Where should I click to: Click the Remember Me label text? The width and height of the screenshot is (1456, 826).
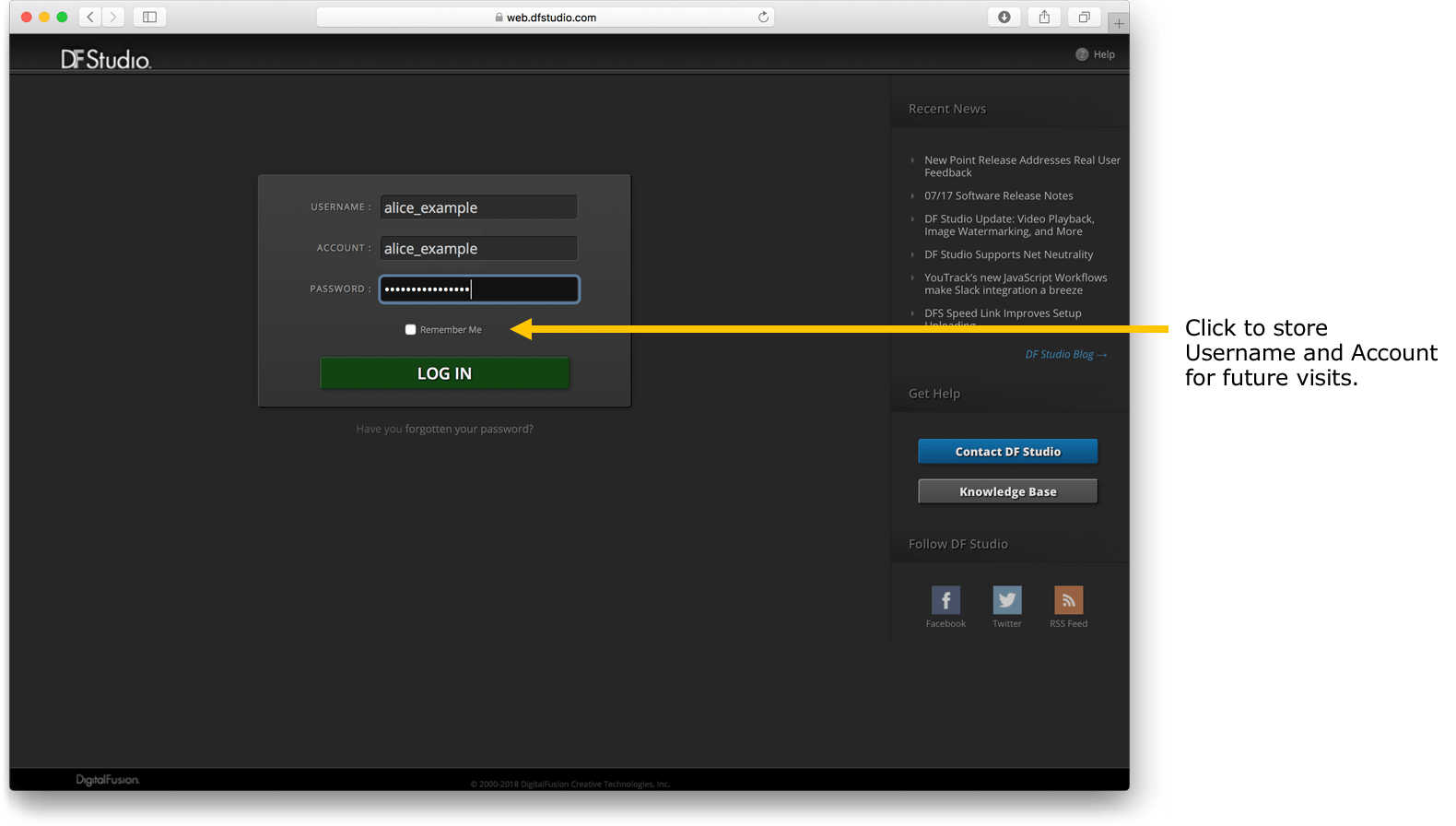(451, 330)
